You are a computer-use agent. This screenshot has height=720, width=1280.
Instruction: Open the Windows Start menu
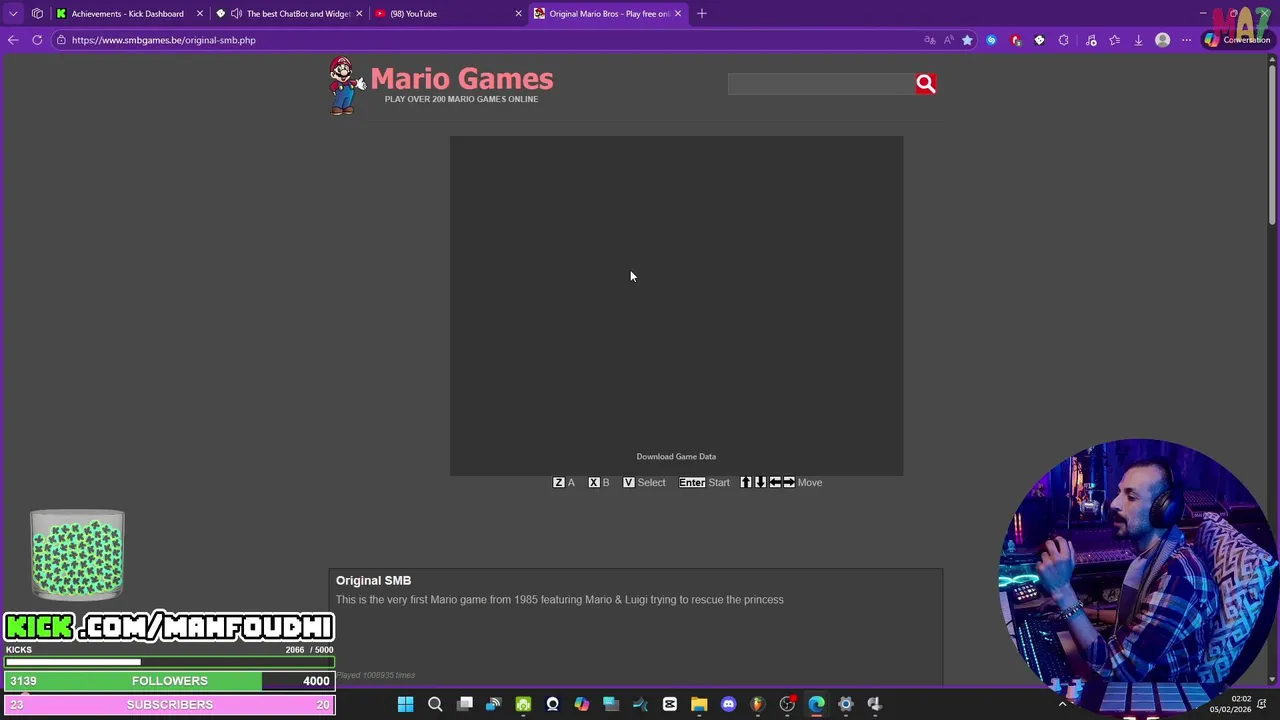405,705
